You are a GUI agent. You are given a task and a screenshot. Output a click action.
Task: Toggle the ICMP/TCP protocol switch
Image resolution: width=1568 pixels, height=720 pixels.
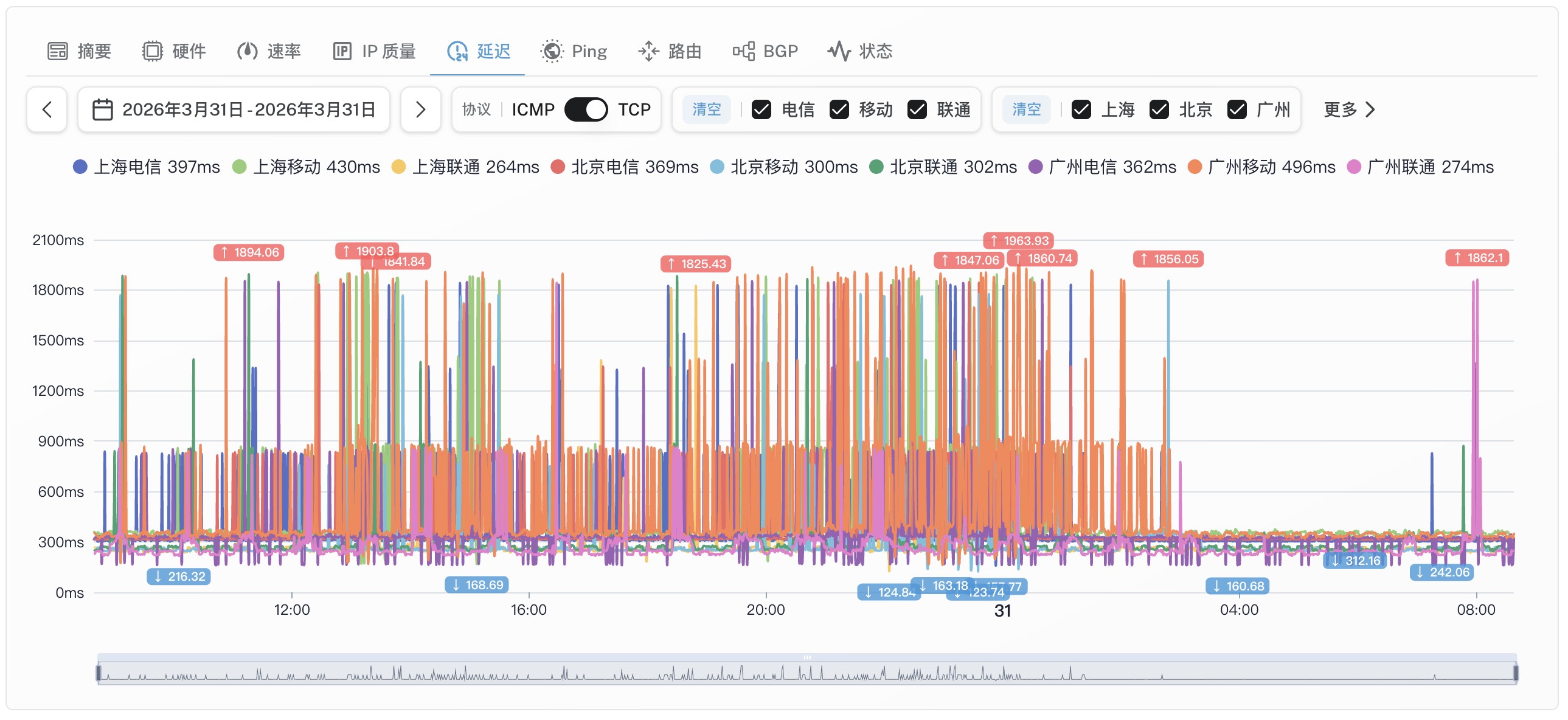point(586,109)
